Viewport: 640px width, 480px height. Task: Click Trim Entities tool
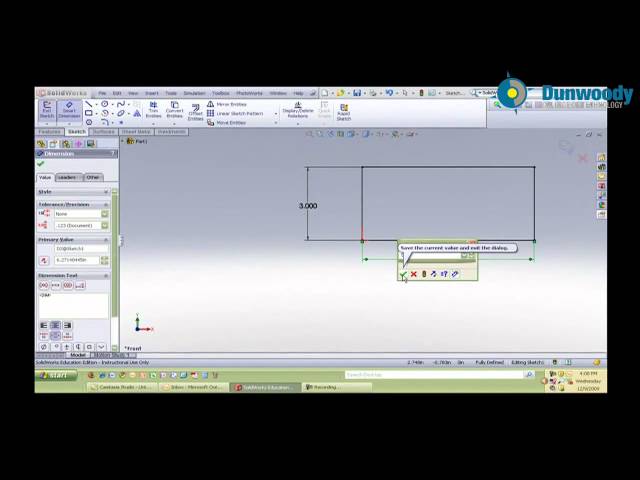click(153, 111)
